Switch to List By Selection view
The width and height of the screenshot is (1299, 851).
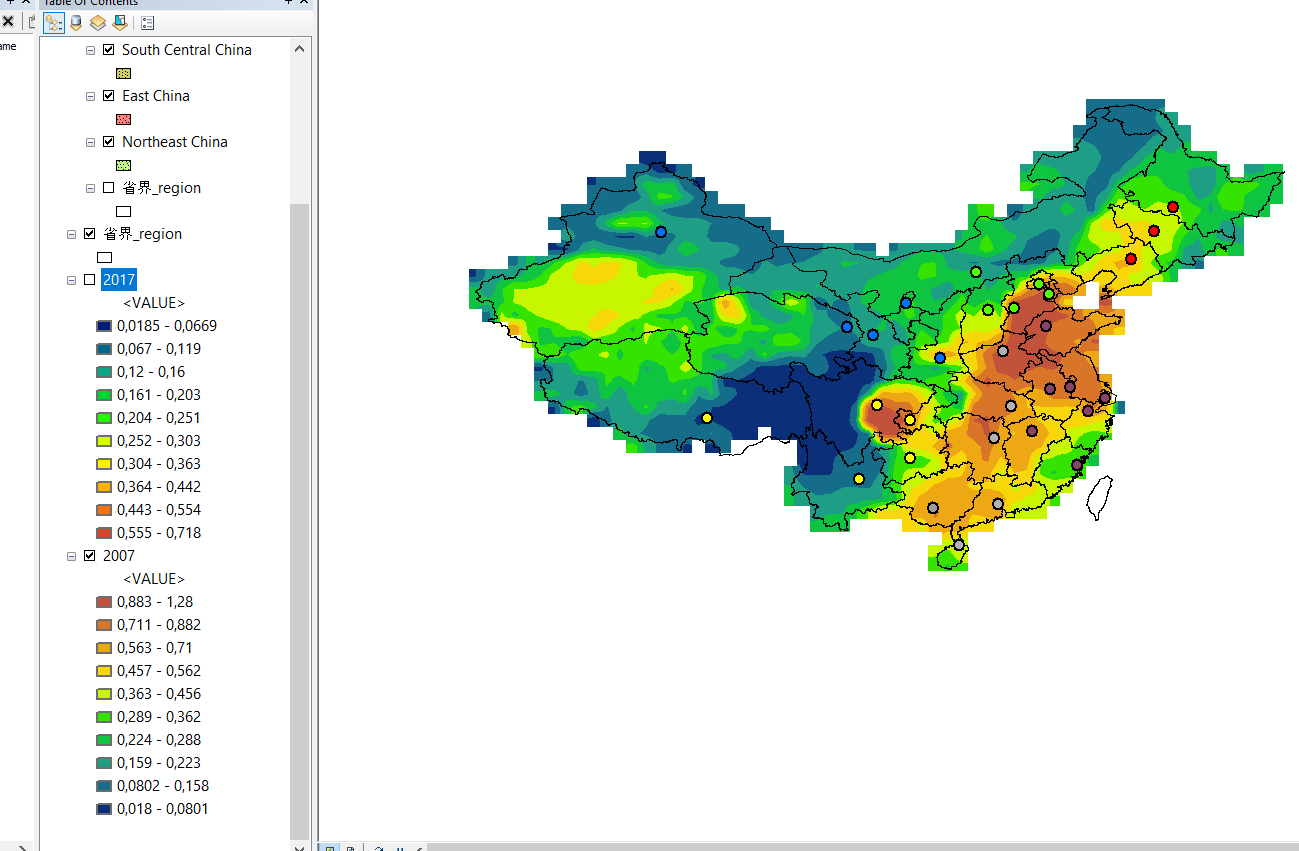click(x=120, y=22)
